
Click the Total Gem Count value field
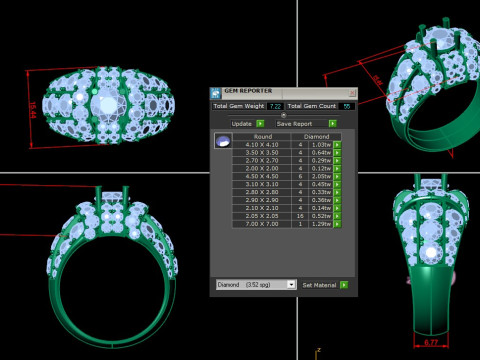pos(347,106)
